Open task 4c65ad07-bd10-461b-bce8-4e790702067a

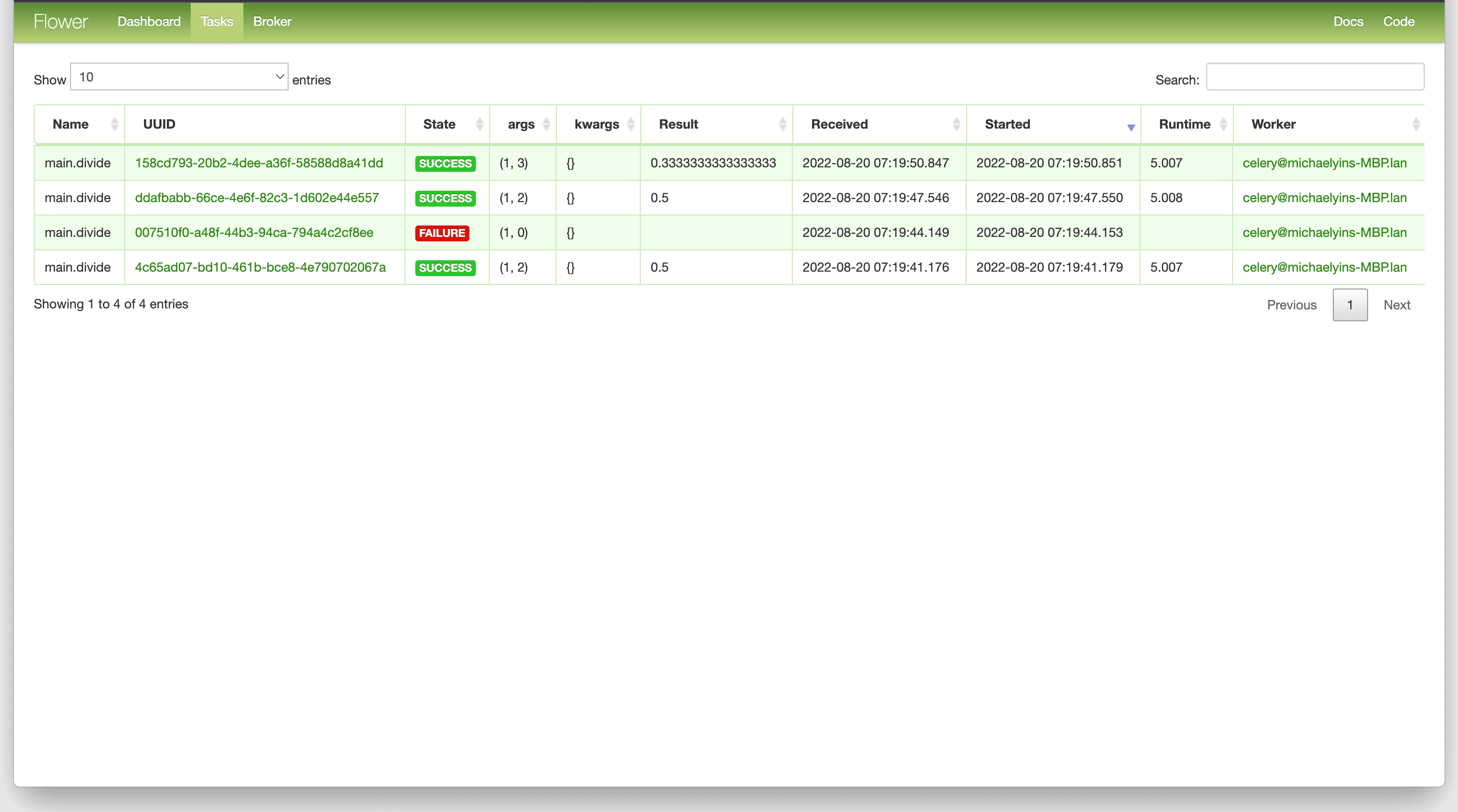(260, 267)
